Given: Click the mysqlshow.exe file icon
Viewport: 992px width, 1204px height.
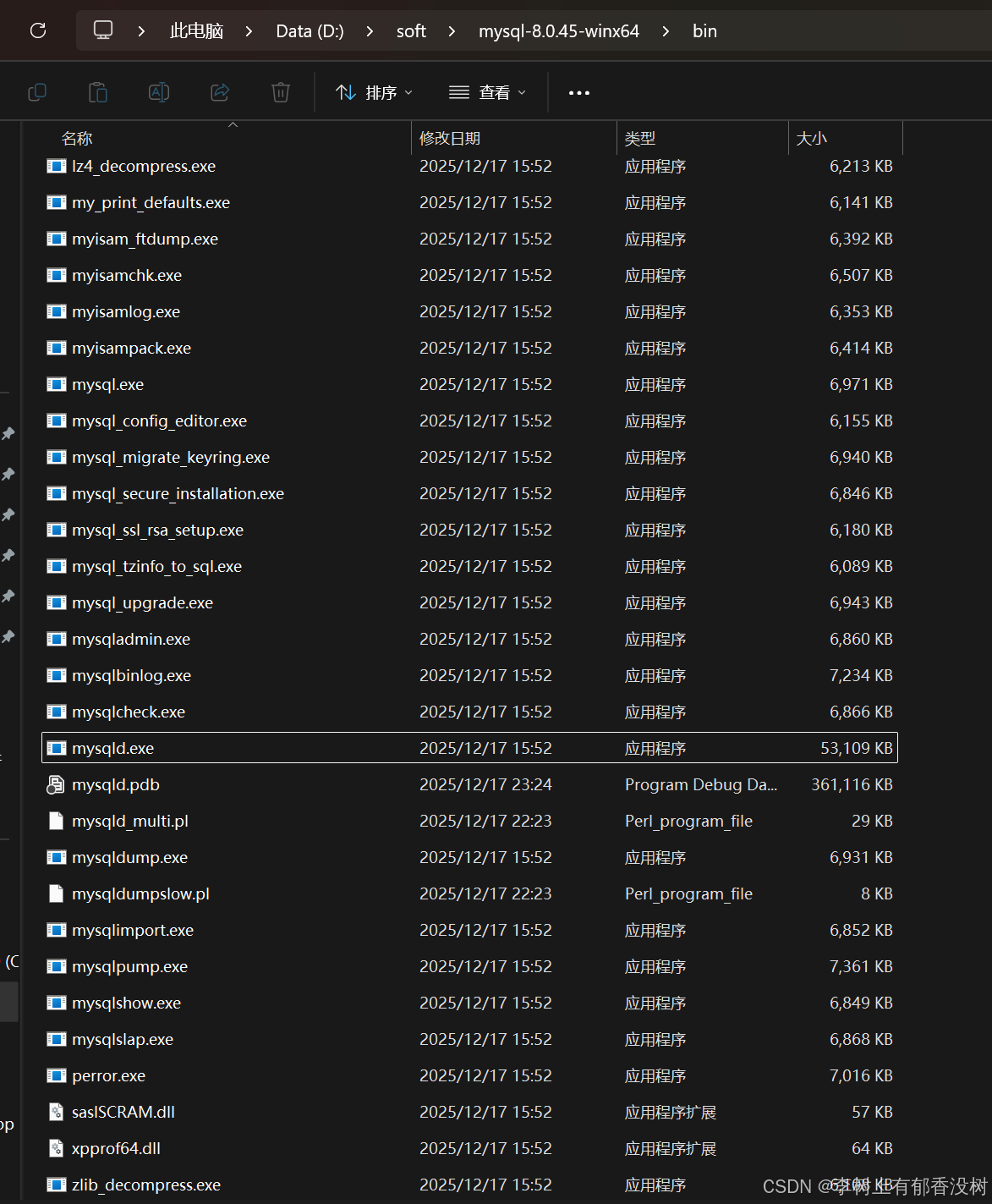Looking at the screenshot, I should [x=56, y=1003].
